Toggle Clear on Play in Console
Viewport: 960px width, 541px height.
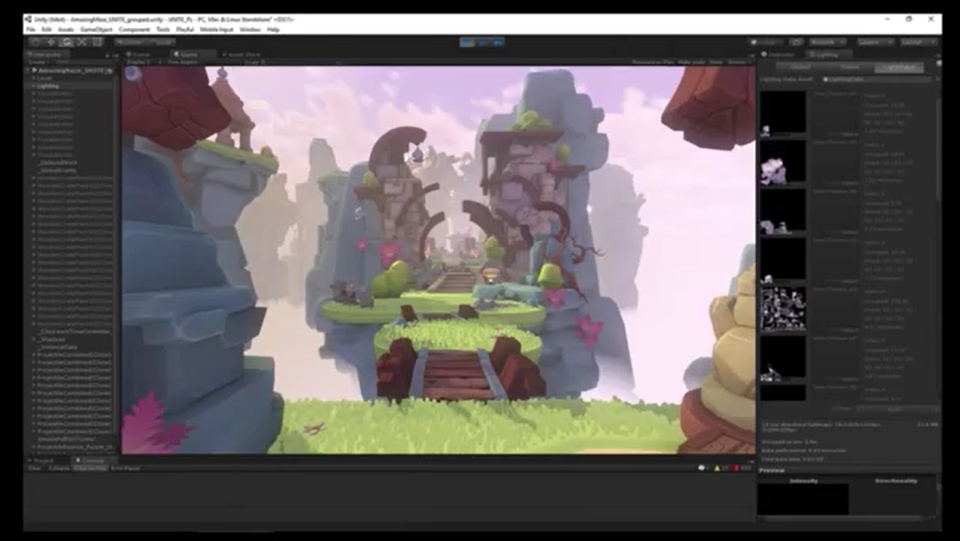90,468
